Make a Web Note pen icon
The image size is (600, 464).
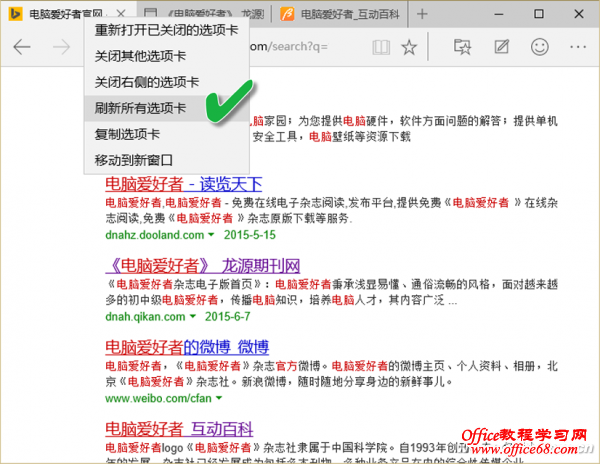tap(501, 47)
